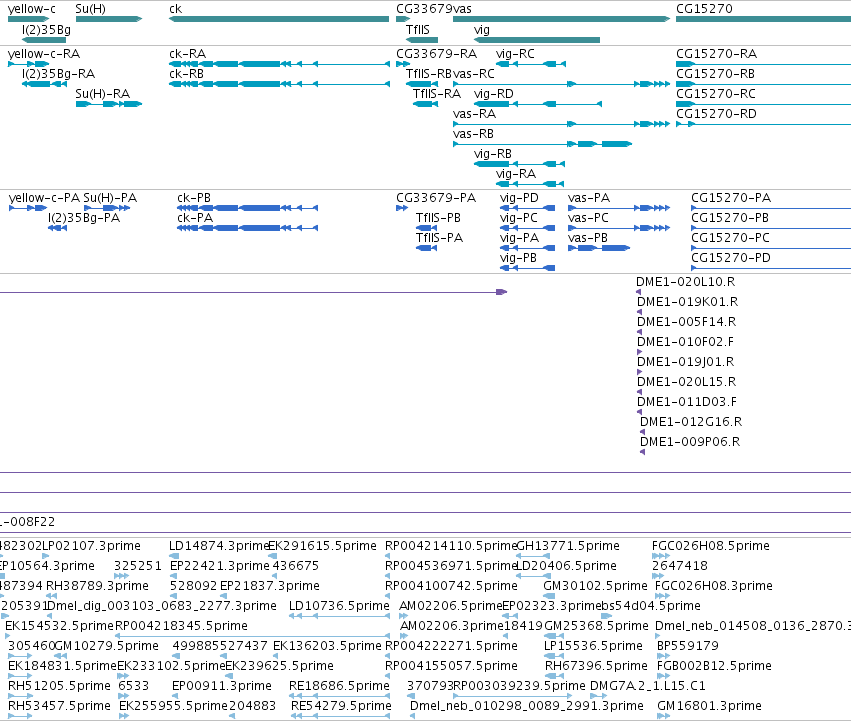Select the TfIIS gene bar
The image size is (851, 721).
[x=422, y=40]
